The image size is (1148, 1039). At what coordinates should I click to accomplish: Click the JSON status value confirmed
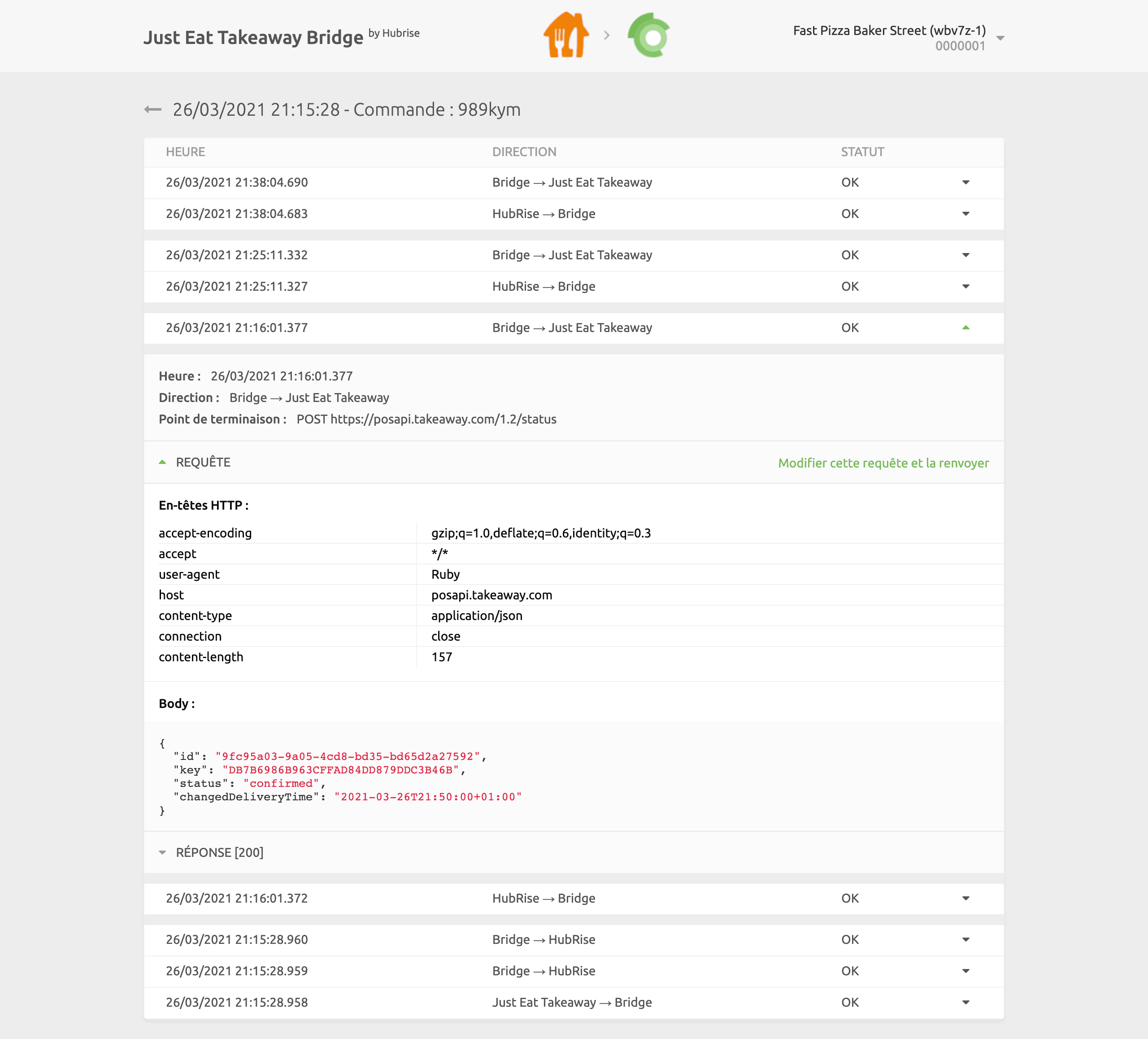281,783
